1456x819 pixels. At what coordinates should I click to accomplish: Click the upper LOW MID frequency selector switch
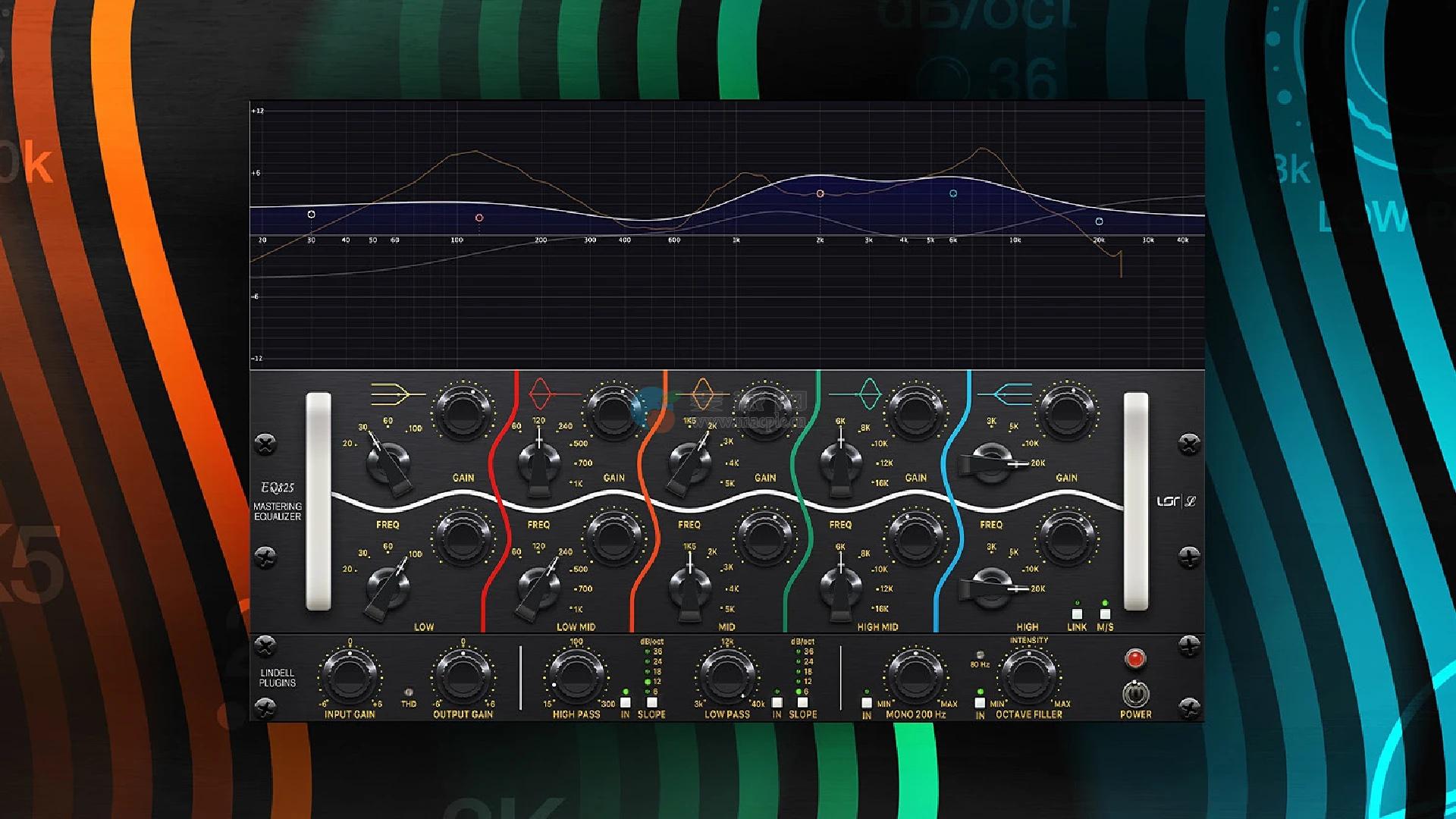pos(539,463)
